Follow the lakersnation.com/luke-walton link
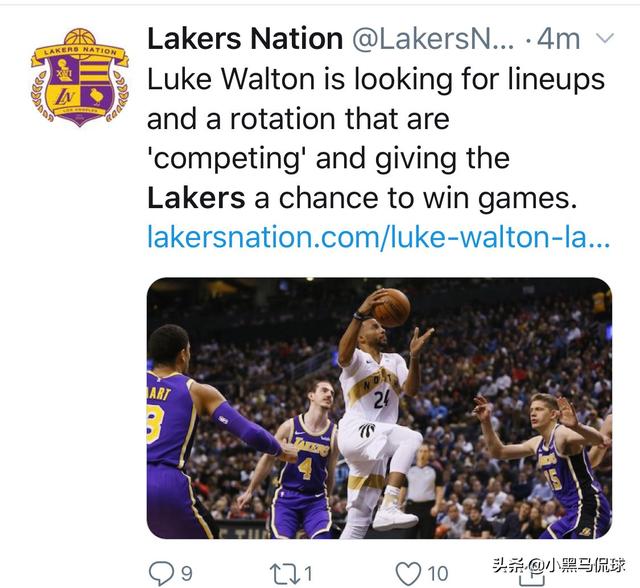 click(x=378, y=237)
